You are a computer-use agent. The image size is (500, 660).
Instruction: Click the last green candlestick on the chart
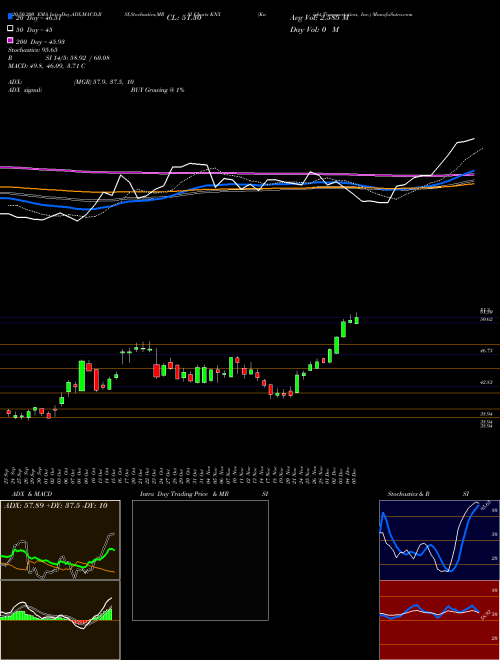click(356, 320)
